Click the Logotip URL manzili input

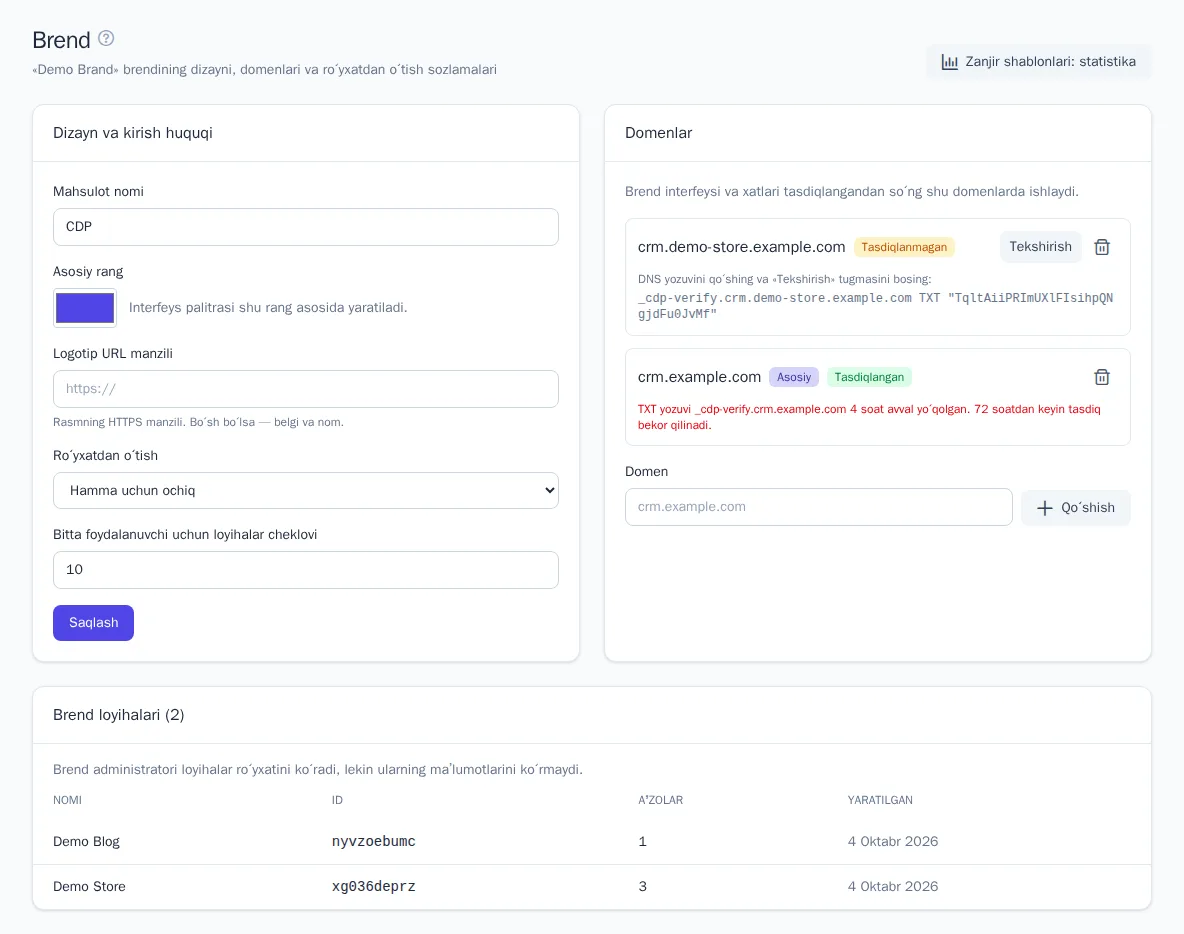[x=306, y=389]
